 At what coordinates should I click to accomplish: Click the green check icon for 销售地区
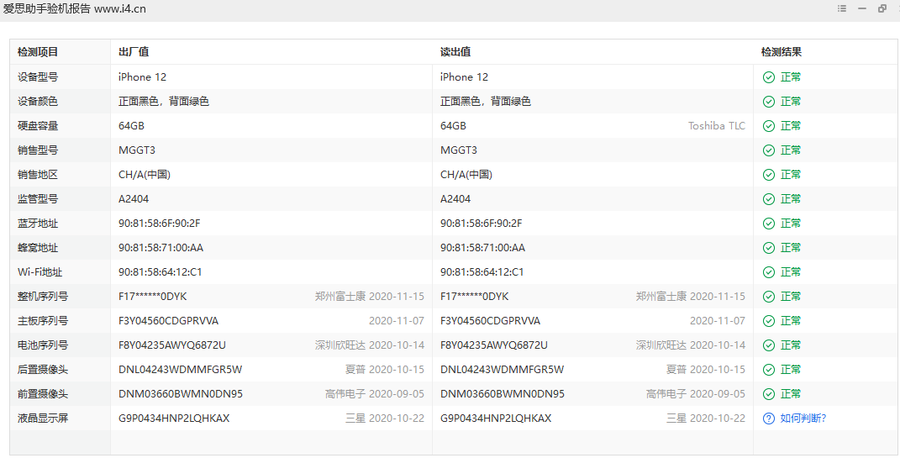(769, 175)
